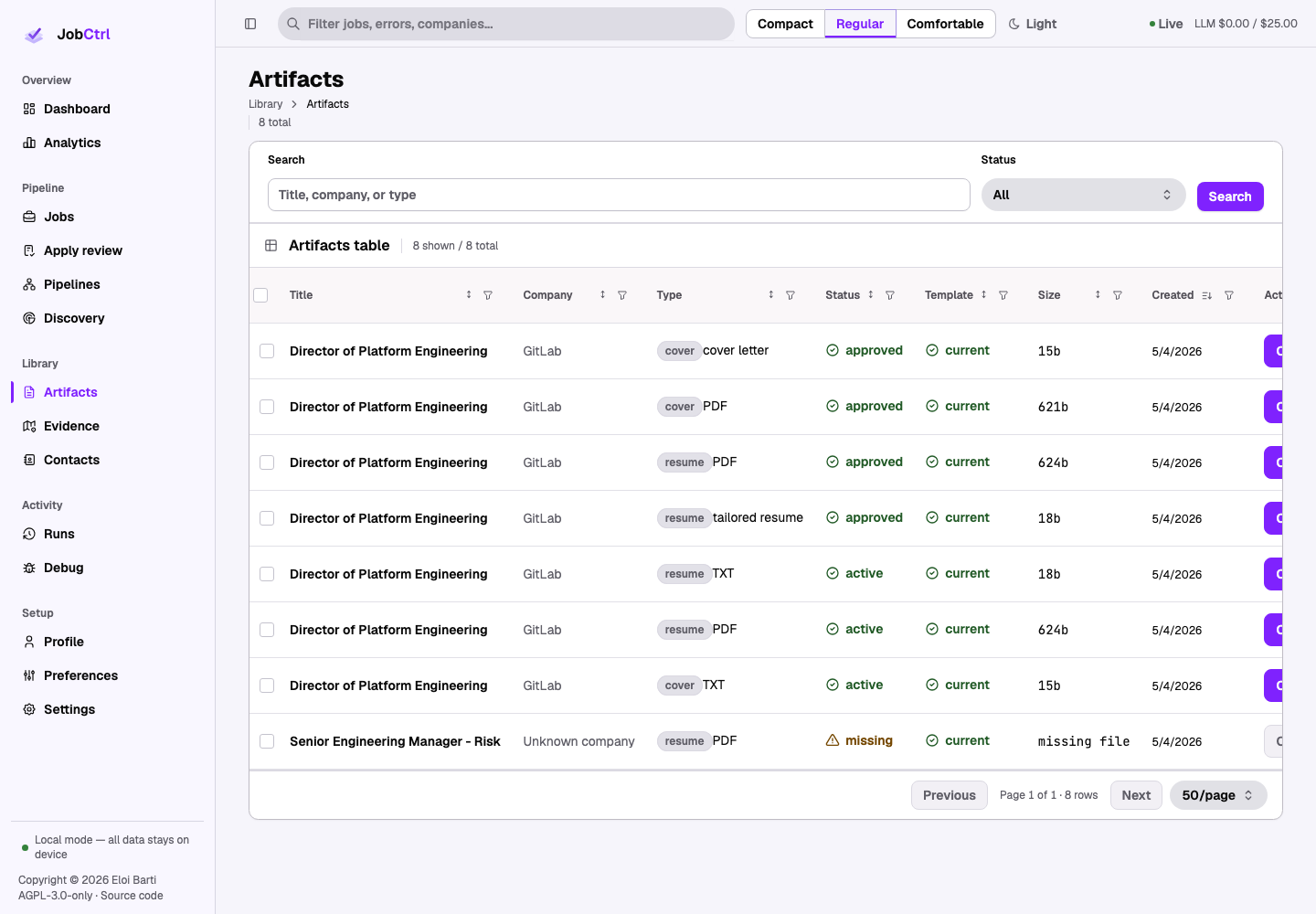Toggle the sidebar collapse icon
Viewport: 1316px width, 914px height.
coord(250,24)
